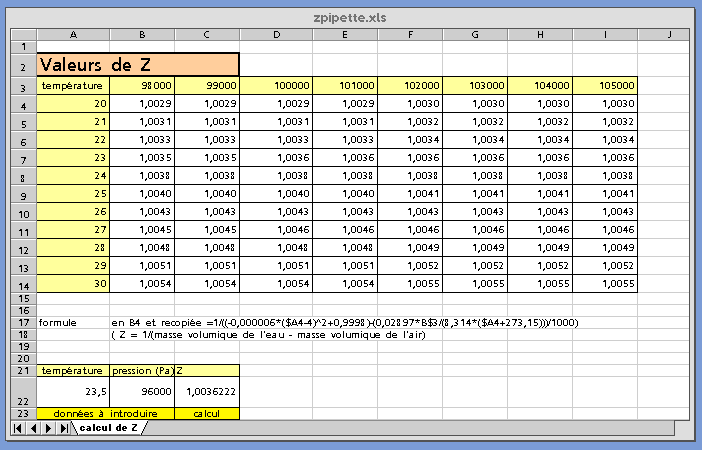
Task: Click the yellow "calcul" label cell
Action: pyautogui.click(x=207, y=412)
